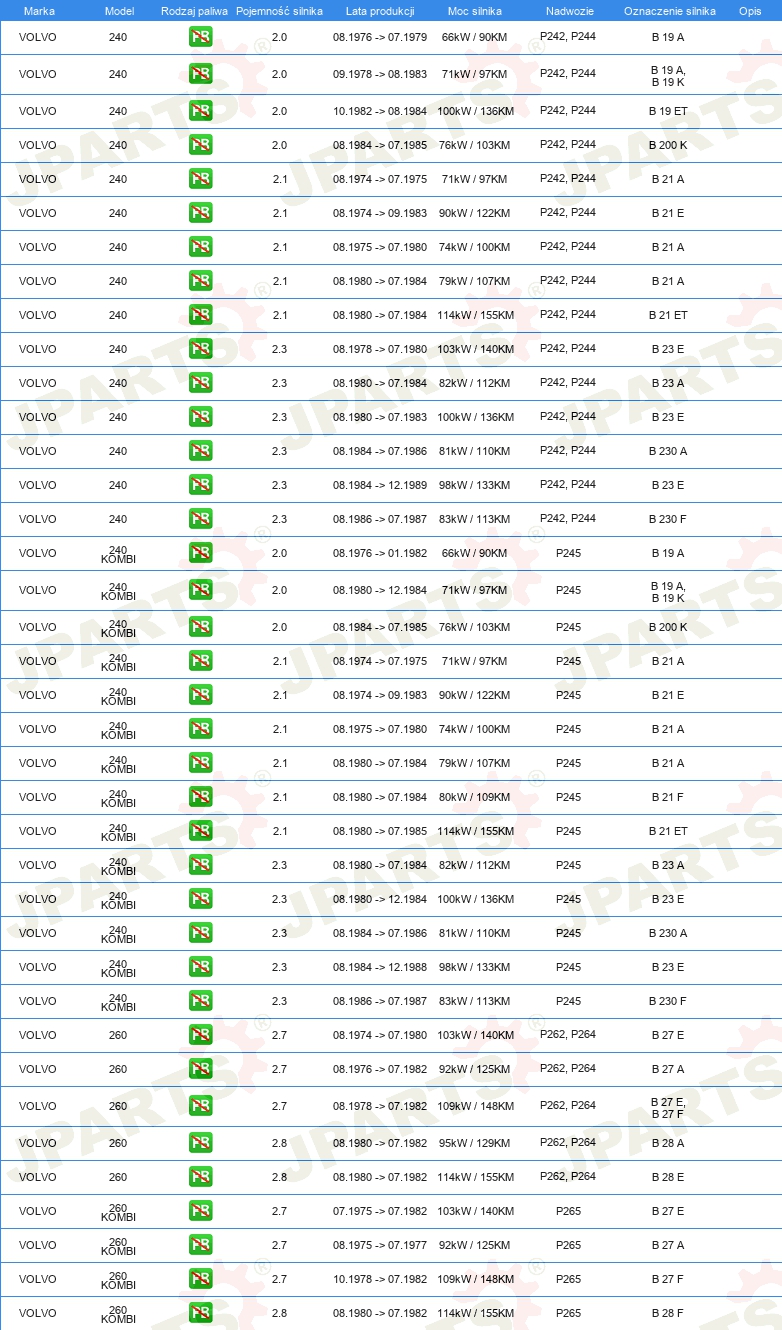Image resolution: width=782 pixels, height=1330 pixels.
Task: Select power cell '80kW / 109KM'
Action: point(475,797)
